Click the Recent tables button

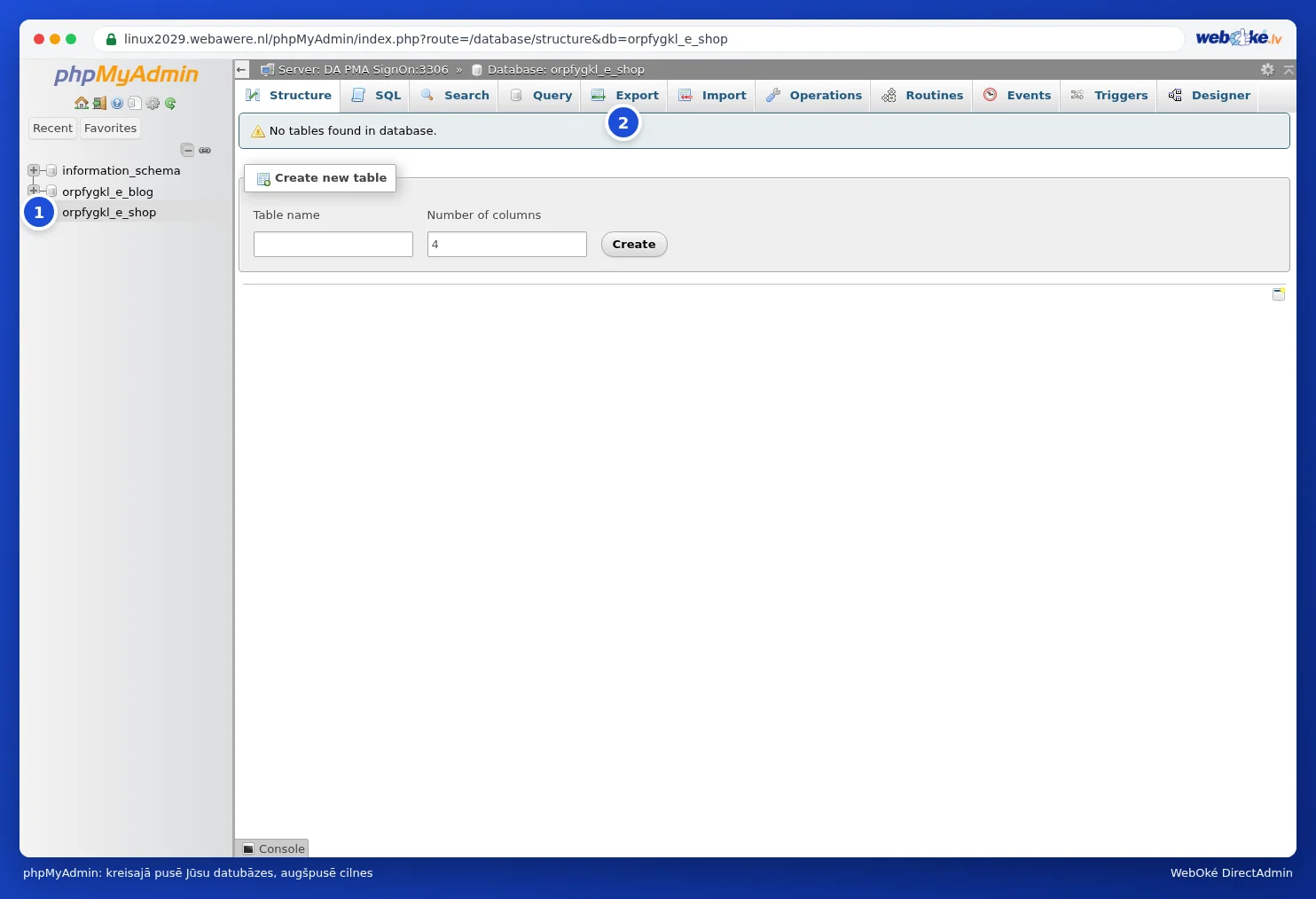[52, 129]
